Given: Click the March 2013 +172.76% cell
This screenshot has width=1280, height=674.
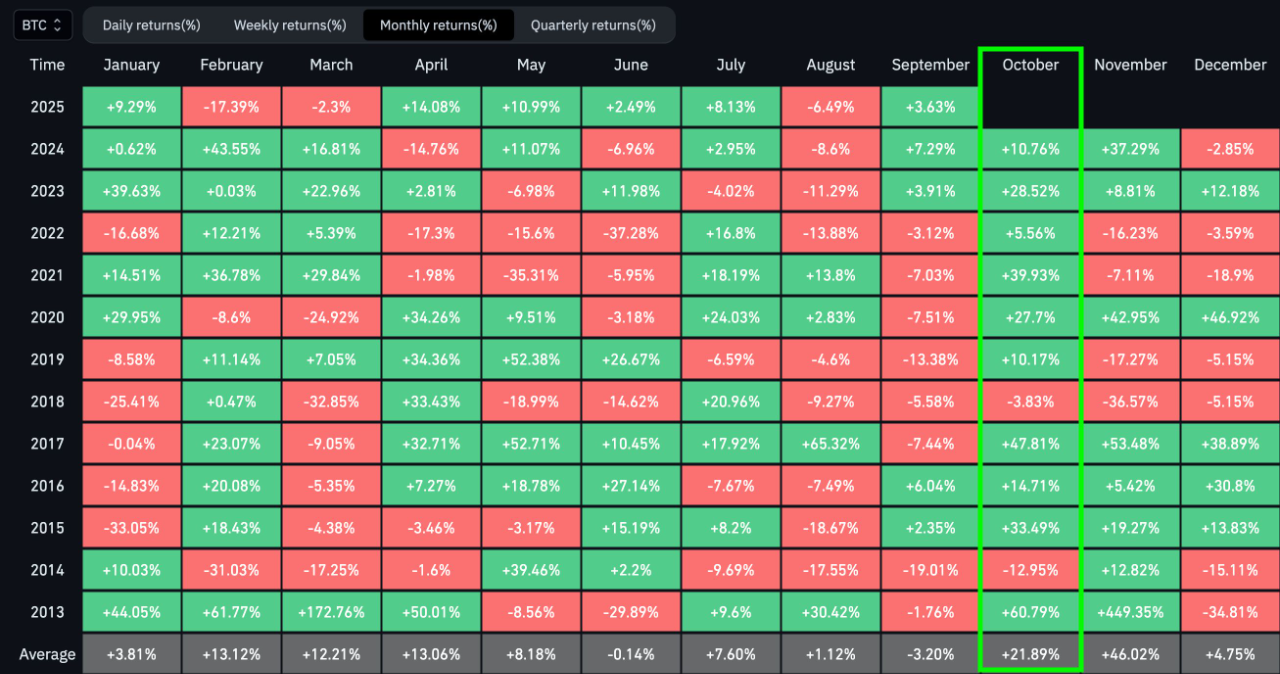Looking at the screenshot, I should click(x=331, y=612).
